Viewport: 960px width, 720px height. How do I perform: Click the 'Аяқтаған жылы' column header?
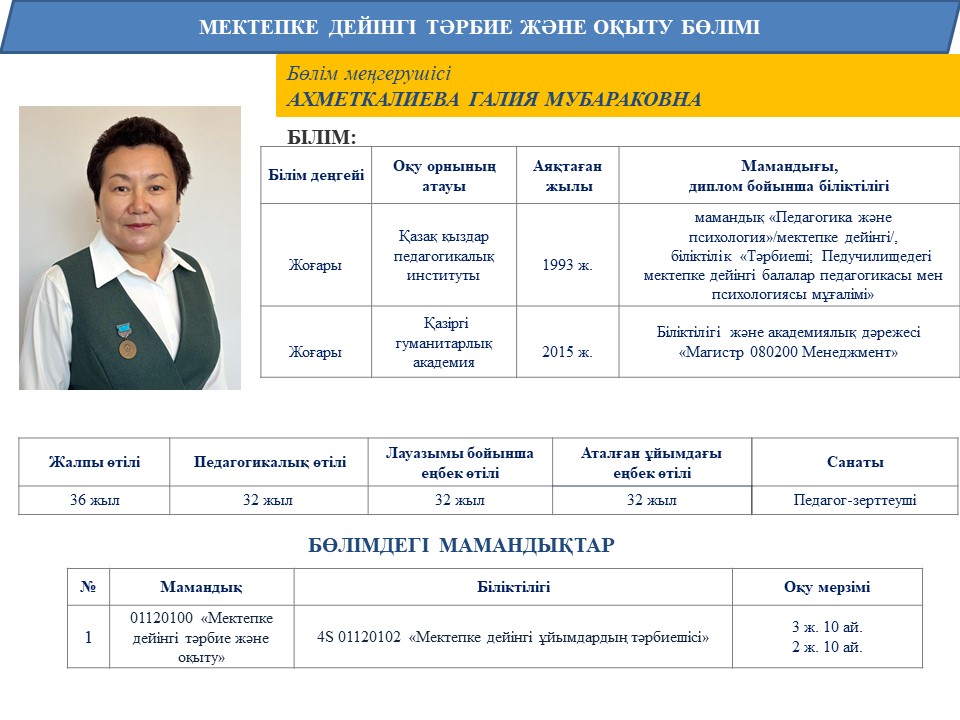(567, 175)
